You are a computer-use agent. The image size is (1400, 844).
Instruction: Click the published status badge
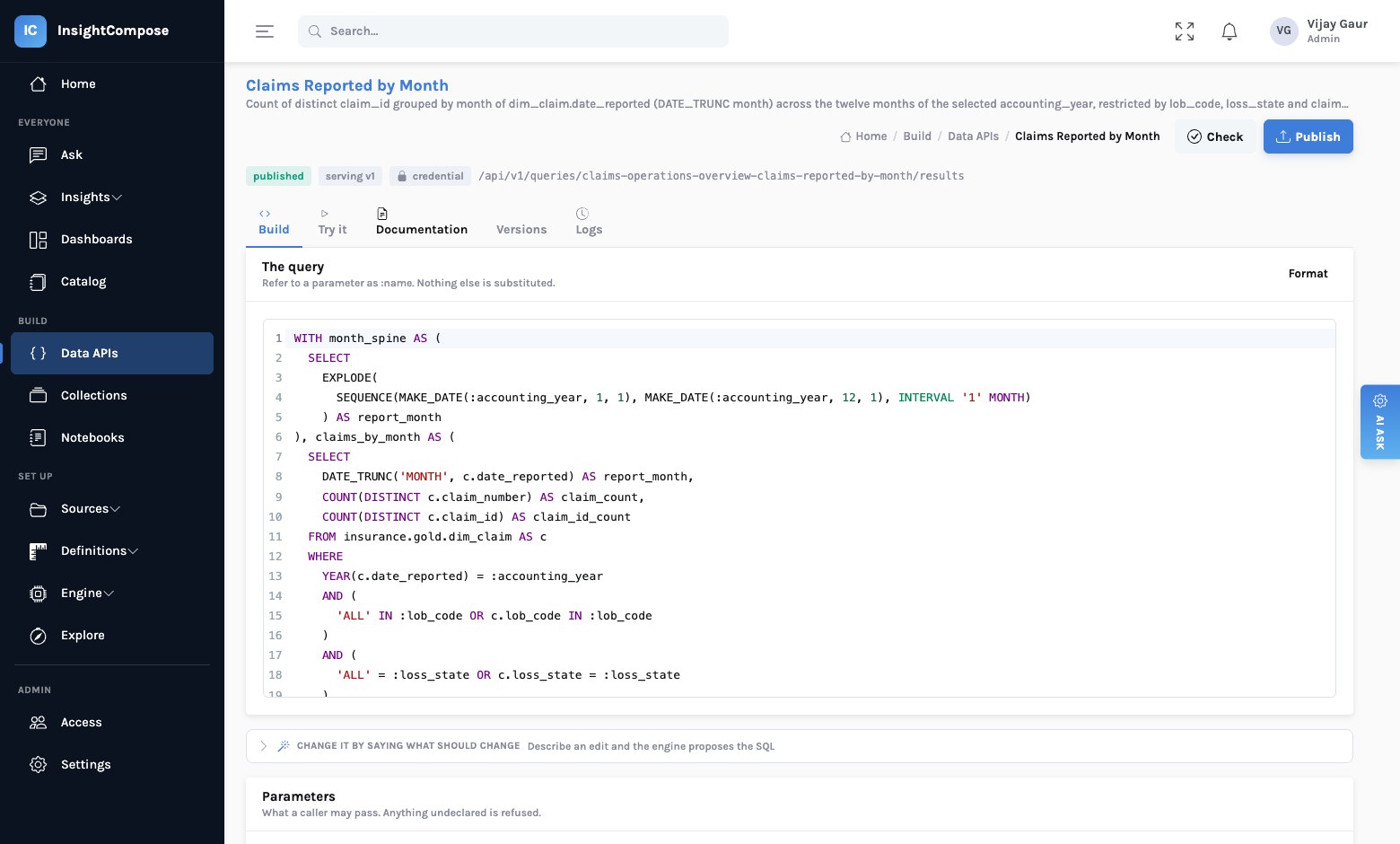tap(278, 176)
